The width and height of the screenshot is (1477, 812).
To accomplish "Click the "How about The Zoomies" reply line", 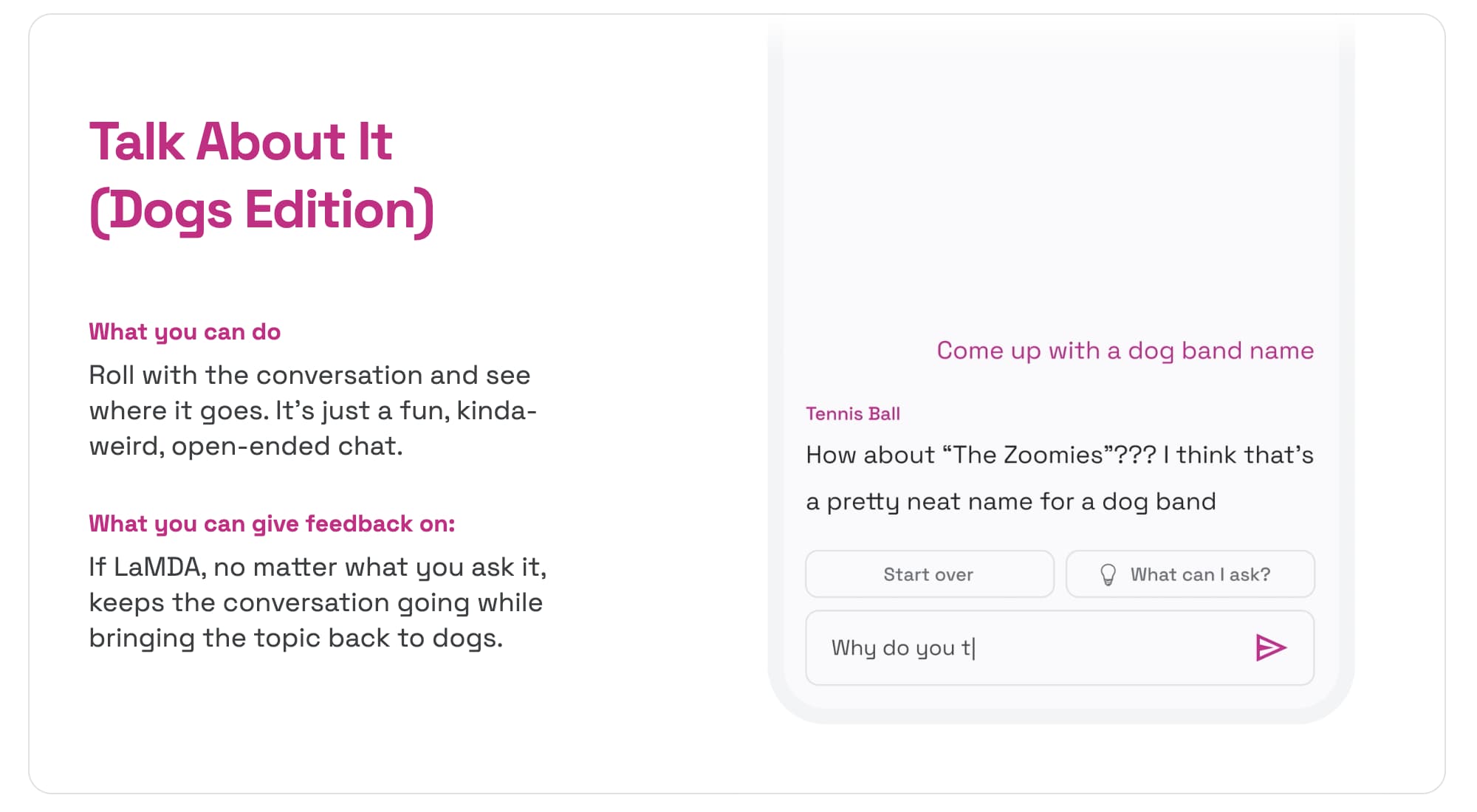I will [x=1059, y=455].
